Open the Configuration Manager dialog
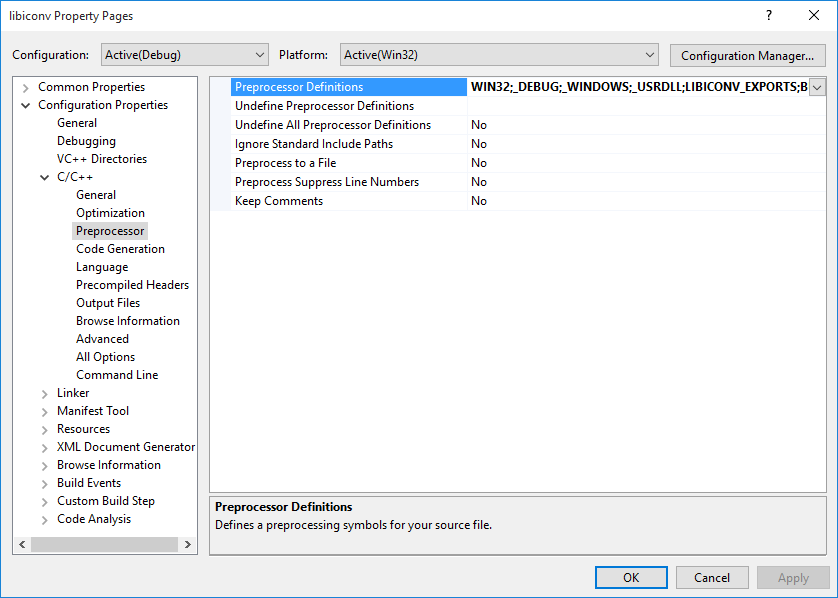 click(x=747, y=56)
